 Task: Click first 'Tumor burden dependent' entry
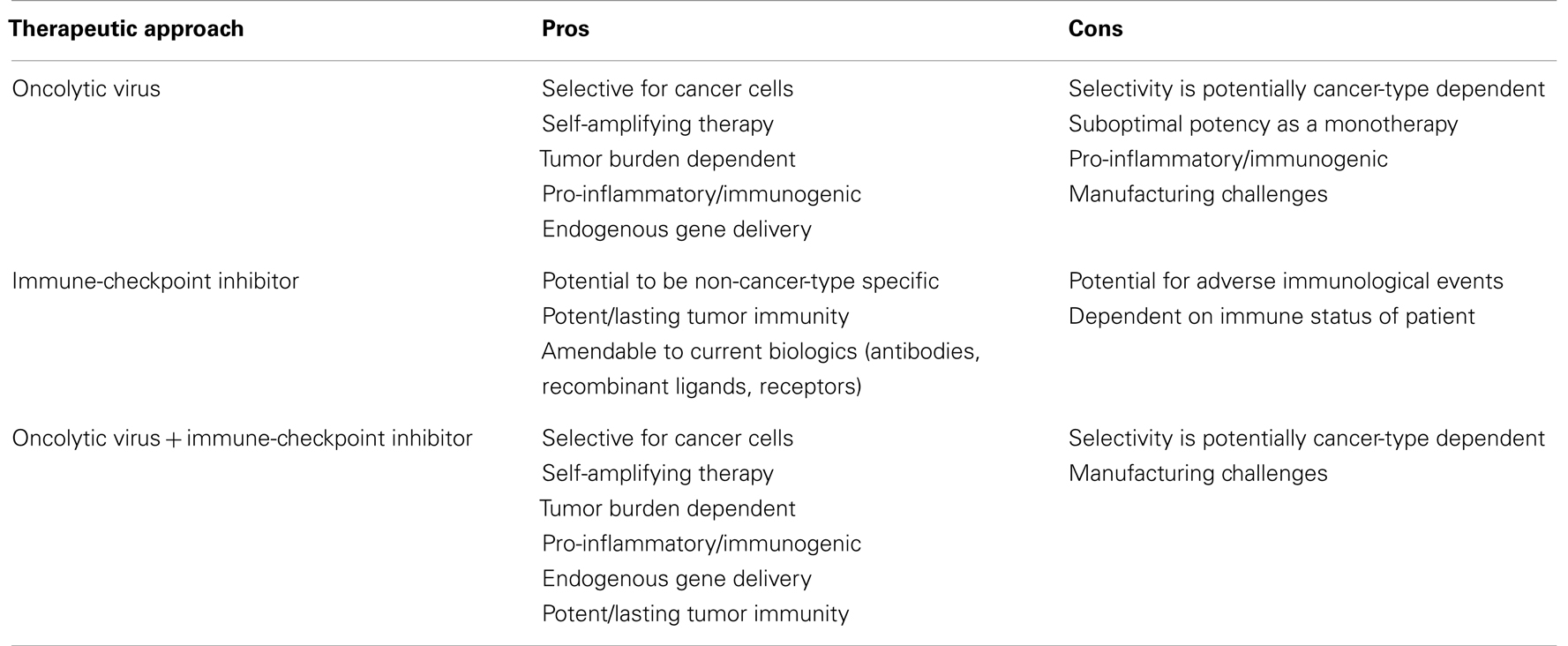[668, 160]
